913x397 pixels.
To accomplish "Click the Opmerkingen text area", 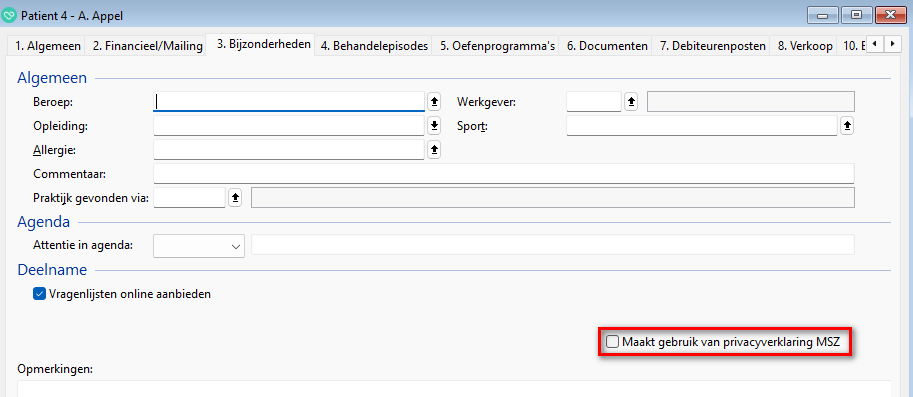I will click(454, 388).
